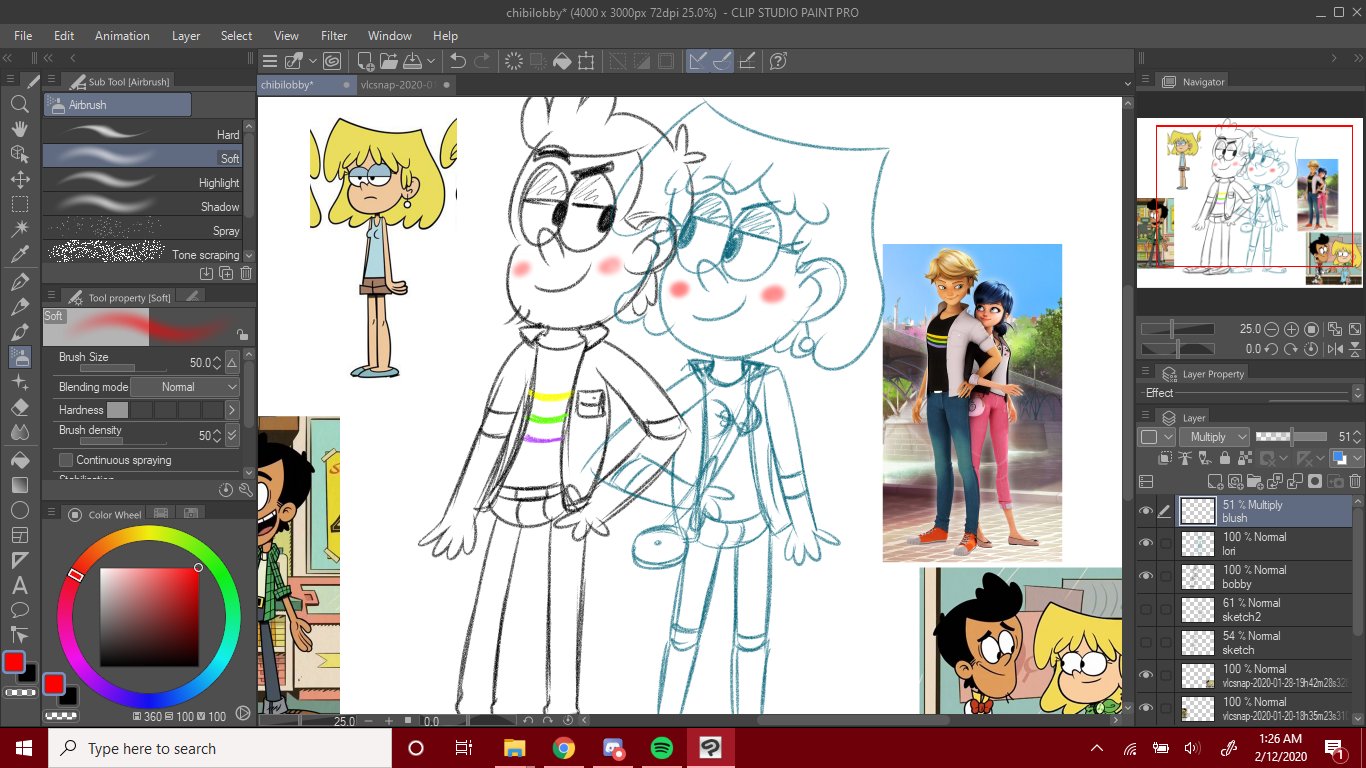
Task: Open the Blending mode dropdown in Tool property
Action: (185, 387)
